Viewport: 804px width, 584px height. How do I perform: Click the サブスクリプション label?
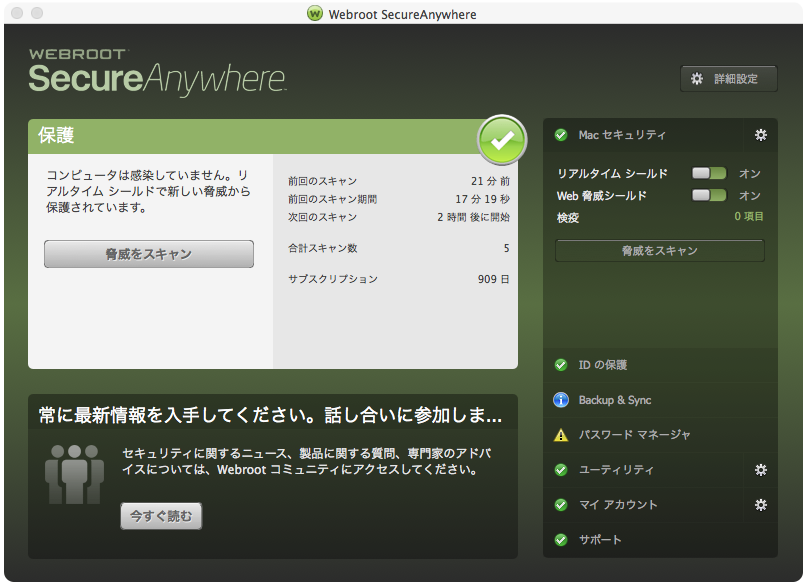333,279
